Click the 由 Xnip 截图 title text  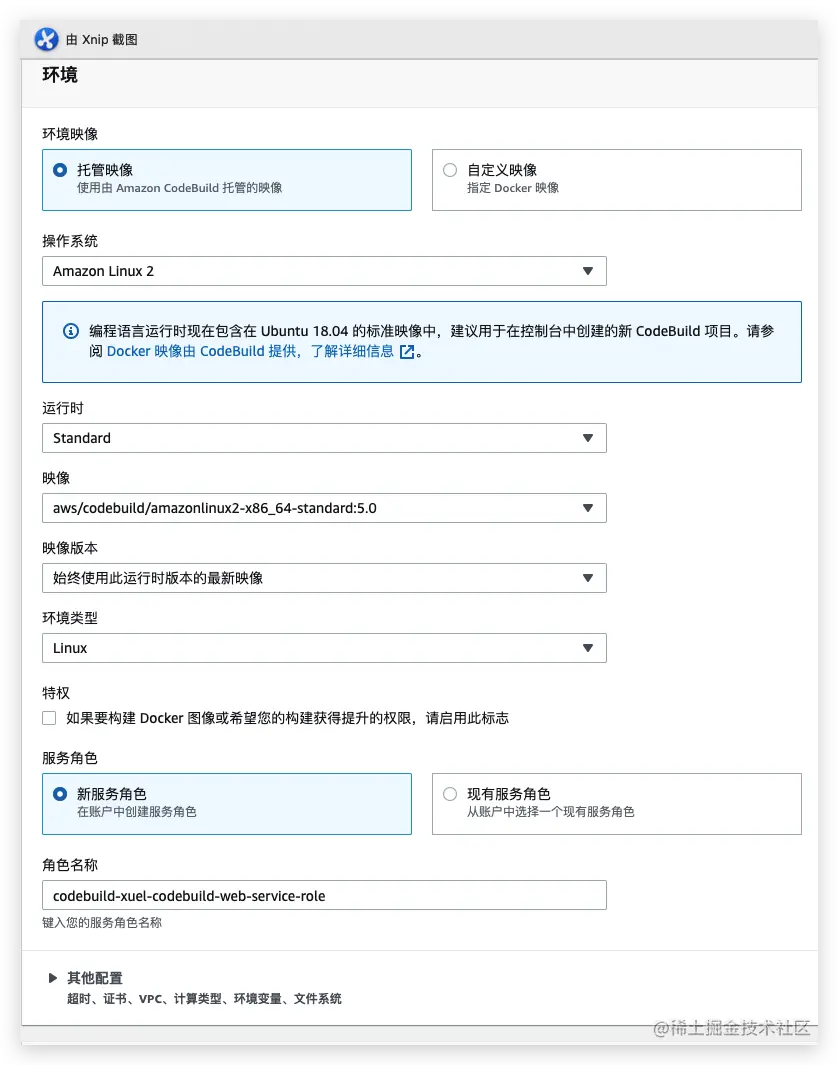click(102, 39)
